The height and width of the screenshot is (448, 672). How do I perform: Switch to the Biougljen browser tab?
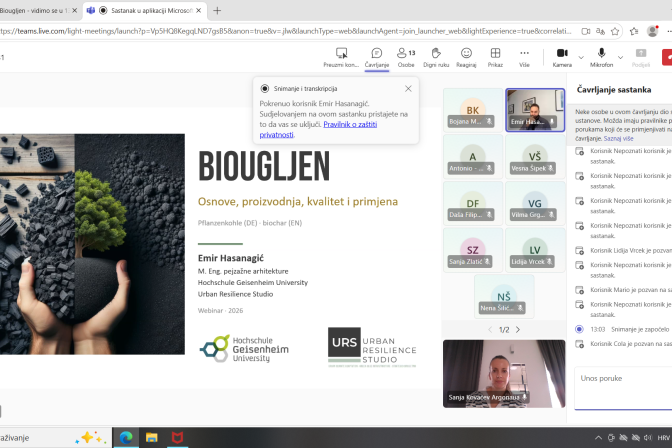(x=35, y=10)
